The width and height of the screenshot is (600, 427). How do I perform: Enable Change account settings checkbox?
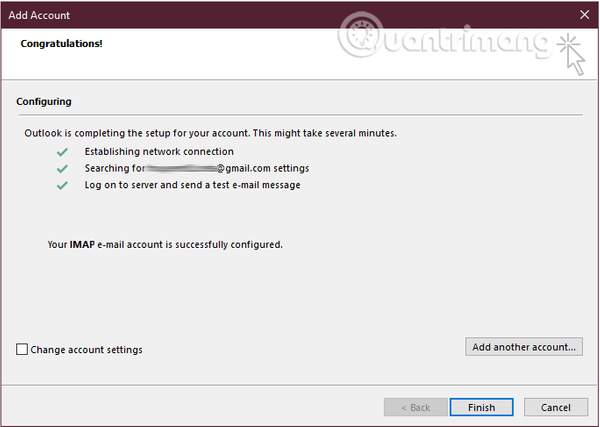tap(22, 349)
